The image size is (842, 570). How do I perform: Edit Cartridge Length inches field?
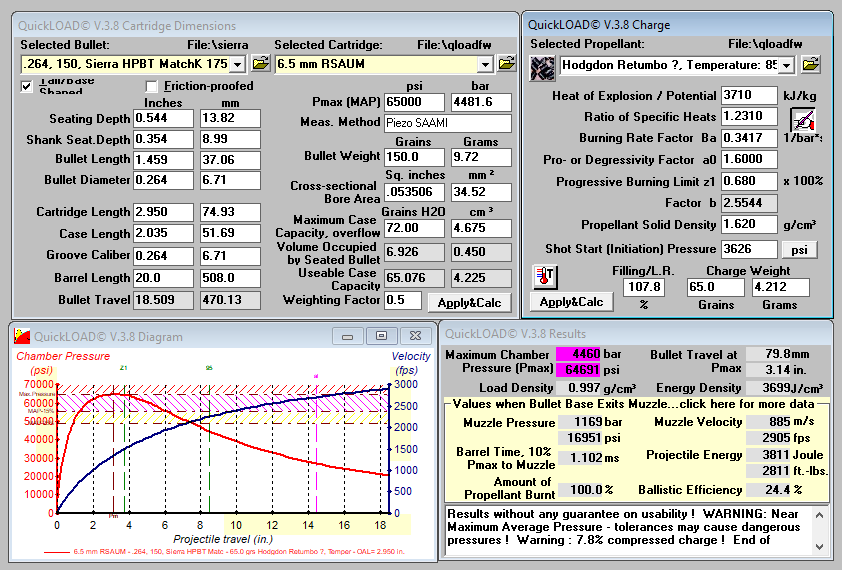(x=163, y=212)
